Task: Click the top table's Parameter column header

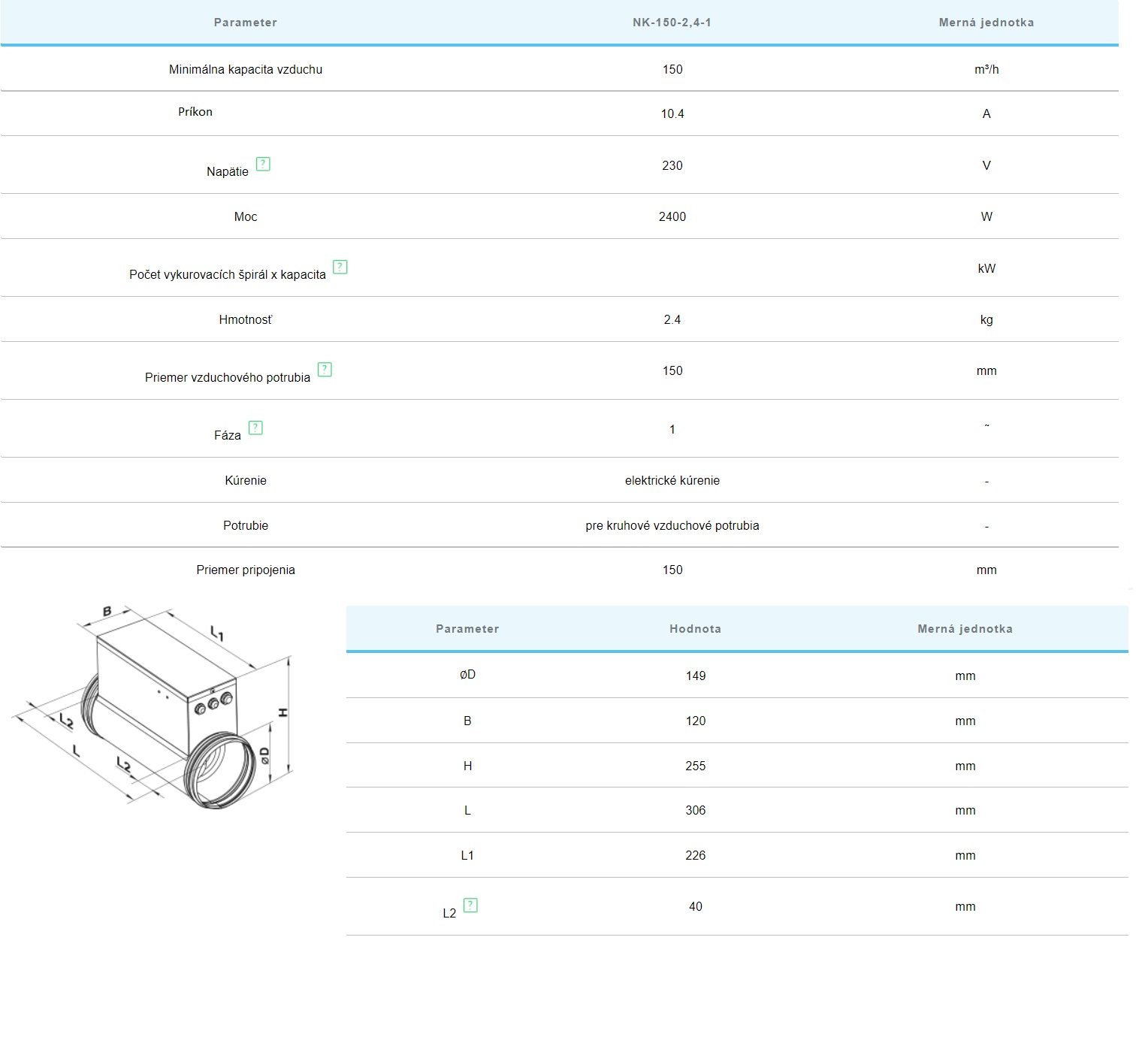Action: tap(245, 23)
